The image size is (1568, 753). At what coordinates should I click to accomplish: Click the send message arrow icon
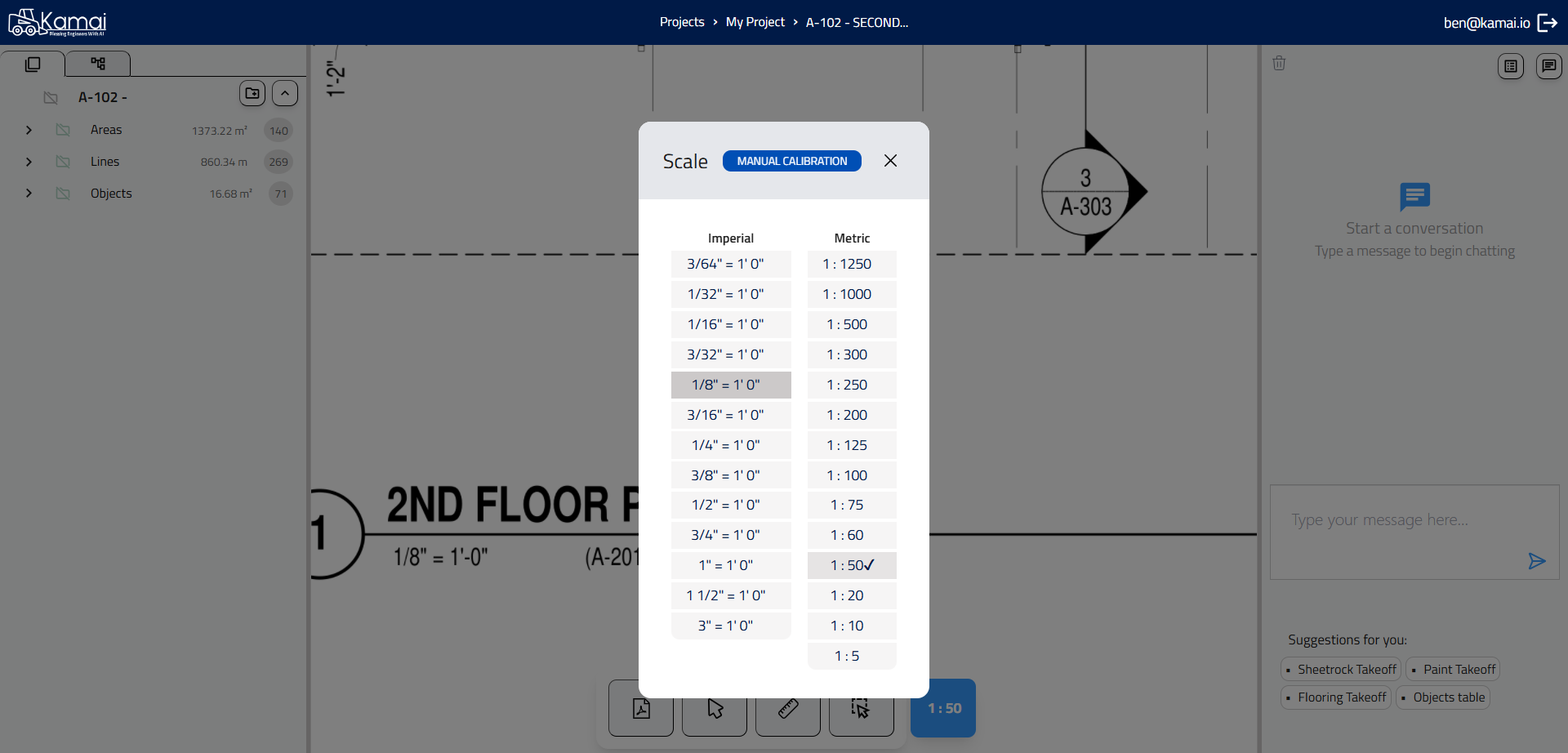point(1536,561)
